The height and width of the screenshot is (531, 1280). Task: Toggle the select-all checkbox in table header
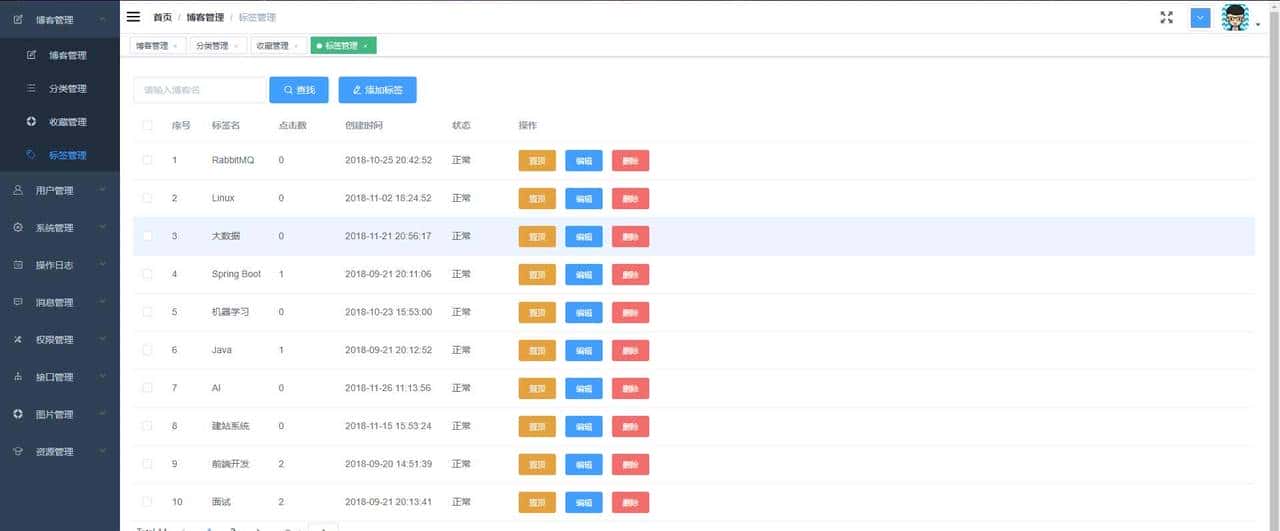coord(148,126)
